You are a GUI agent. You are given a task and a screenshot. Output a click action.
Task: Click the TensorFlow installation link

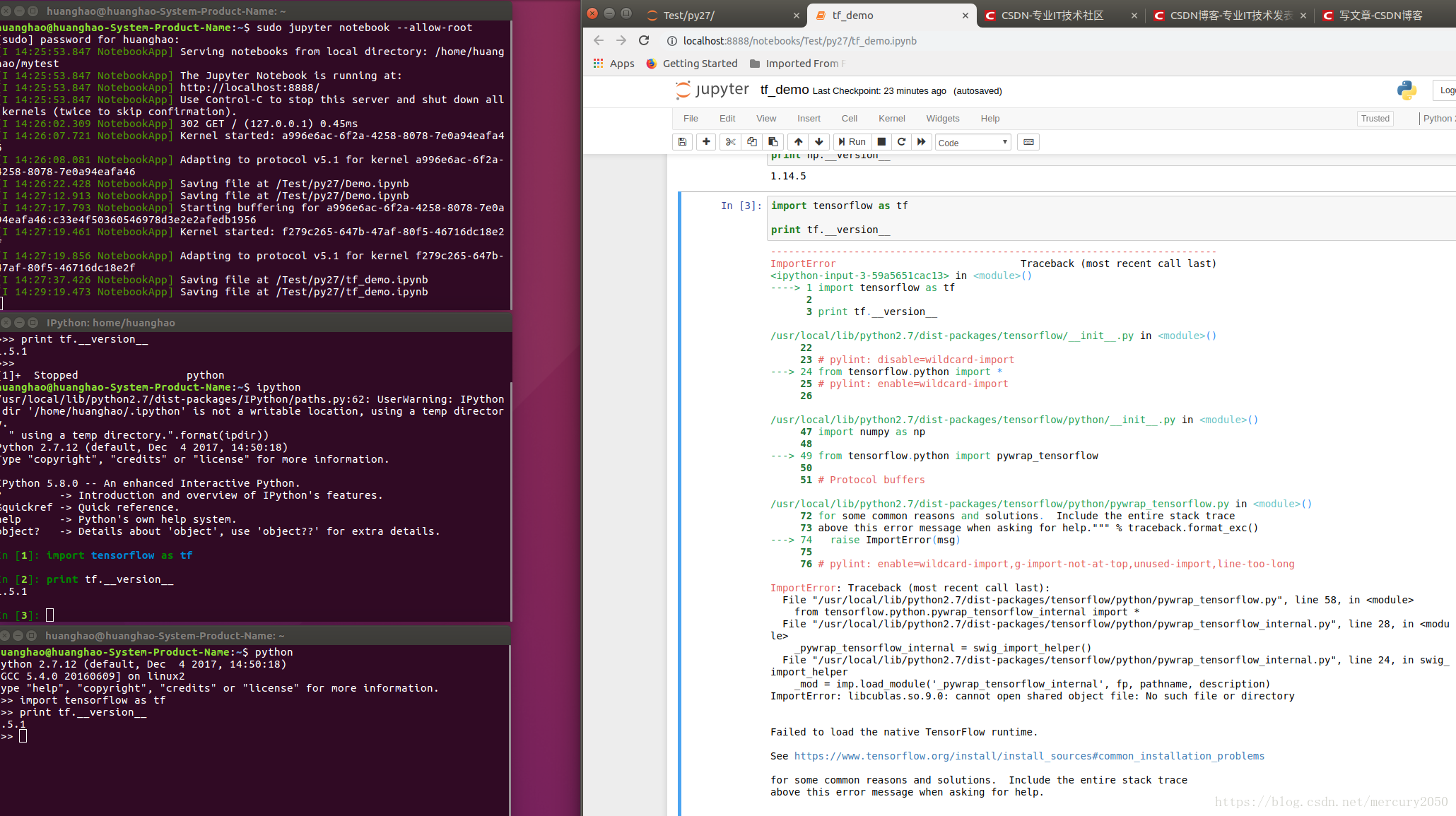(1030, 756)
